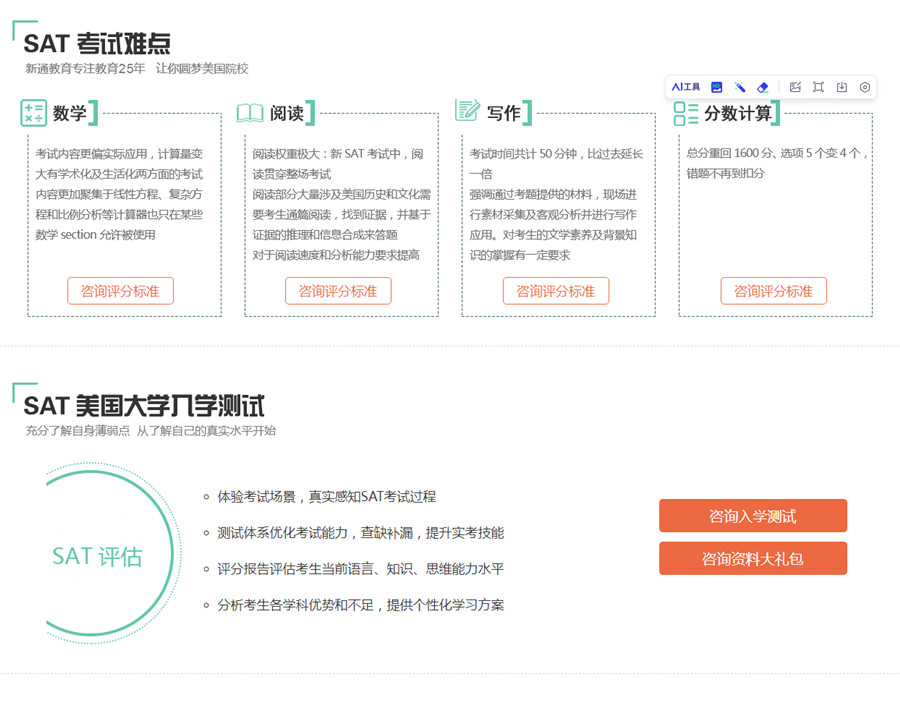This screenshot has width=900, height=702.
Task: Click the 数学 calculator icon
Action: 33,113
